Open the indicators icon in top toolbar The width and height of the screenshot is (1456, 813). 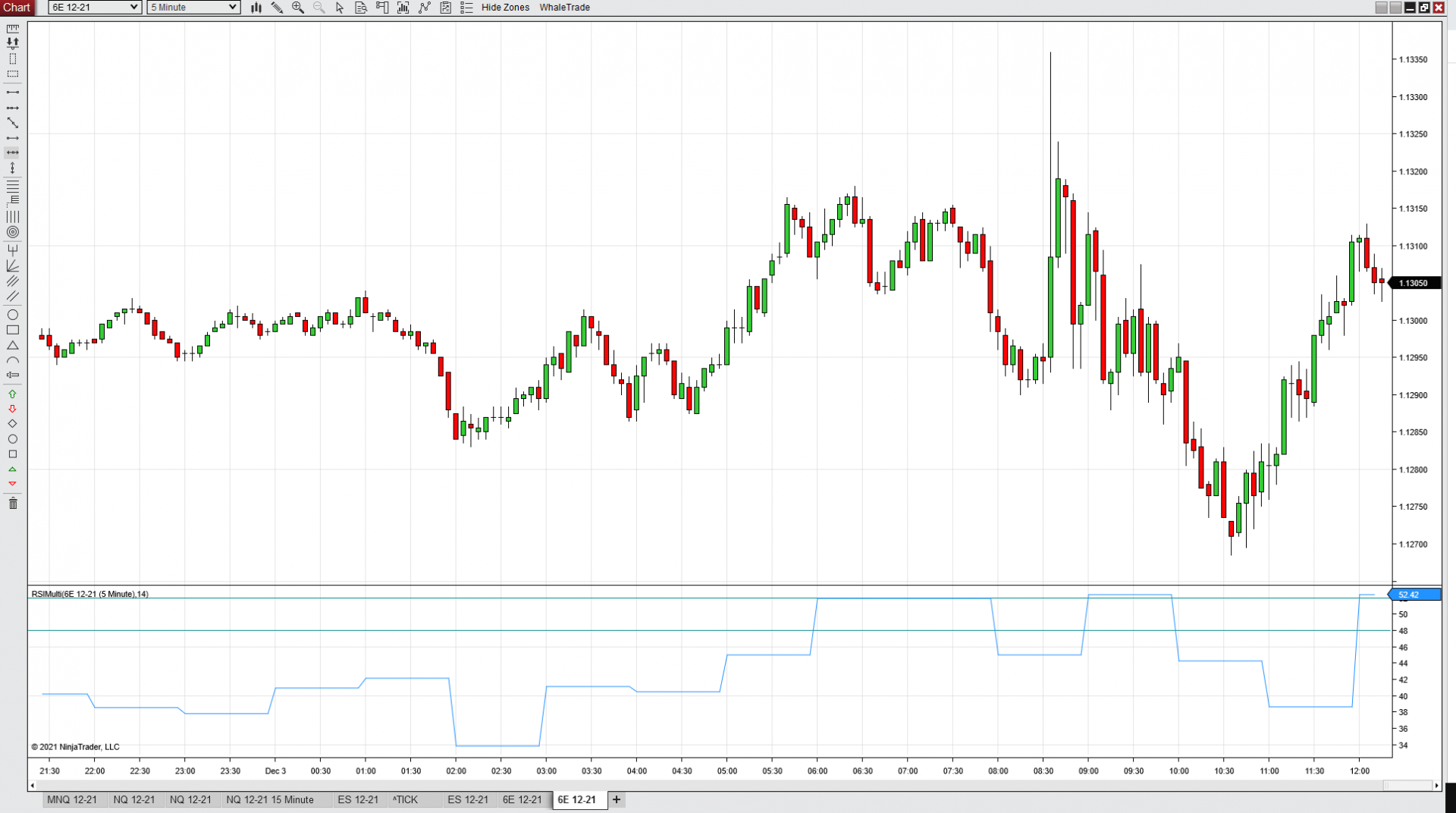coord(425,8)
